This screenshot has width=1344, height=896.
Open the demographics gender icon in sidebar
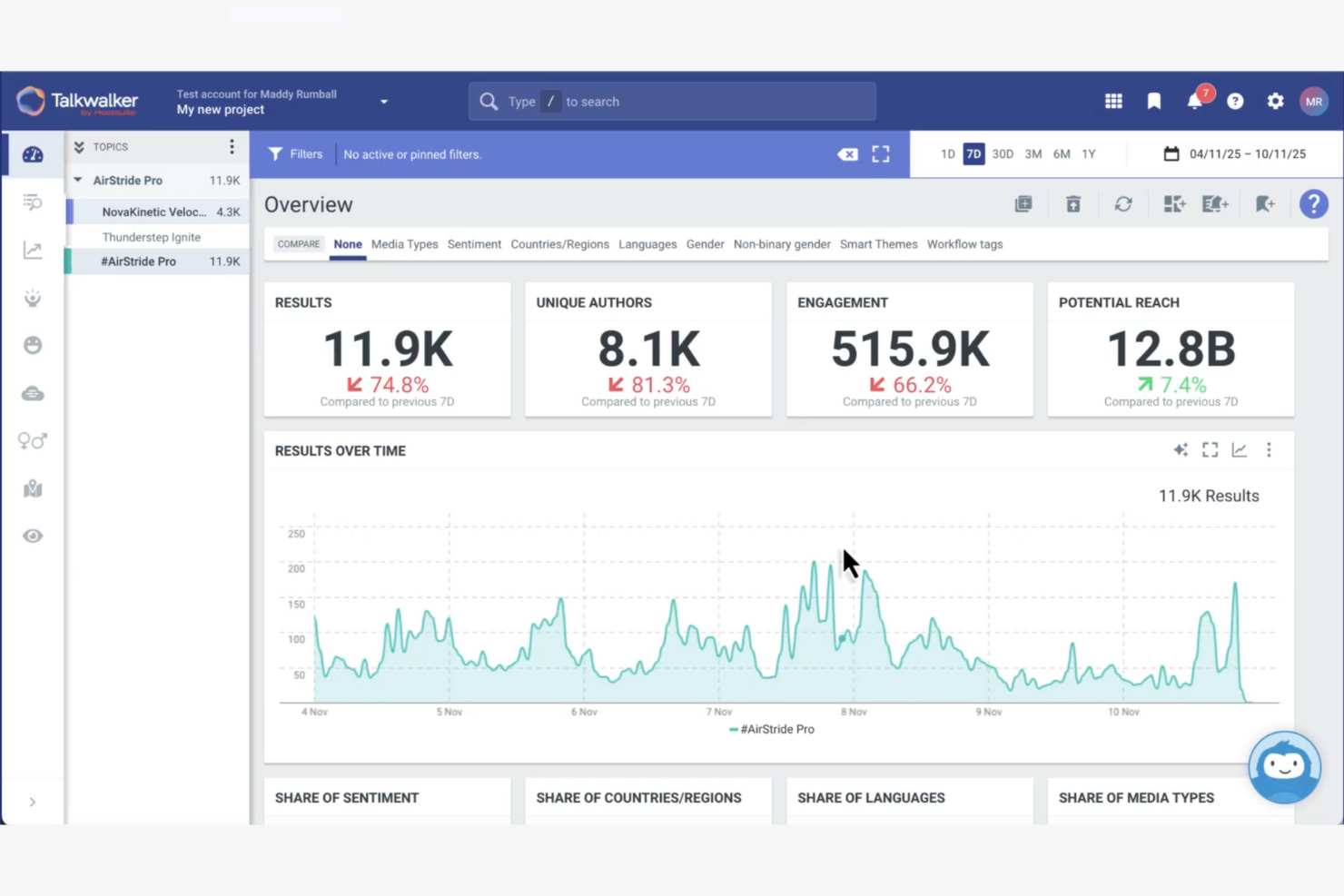pos(33,441)
